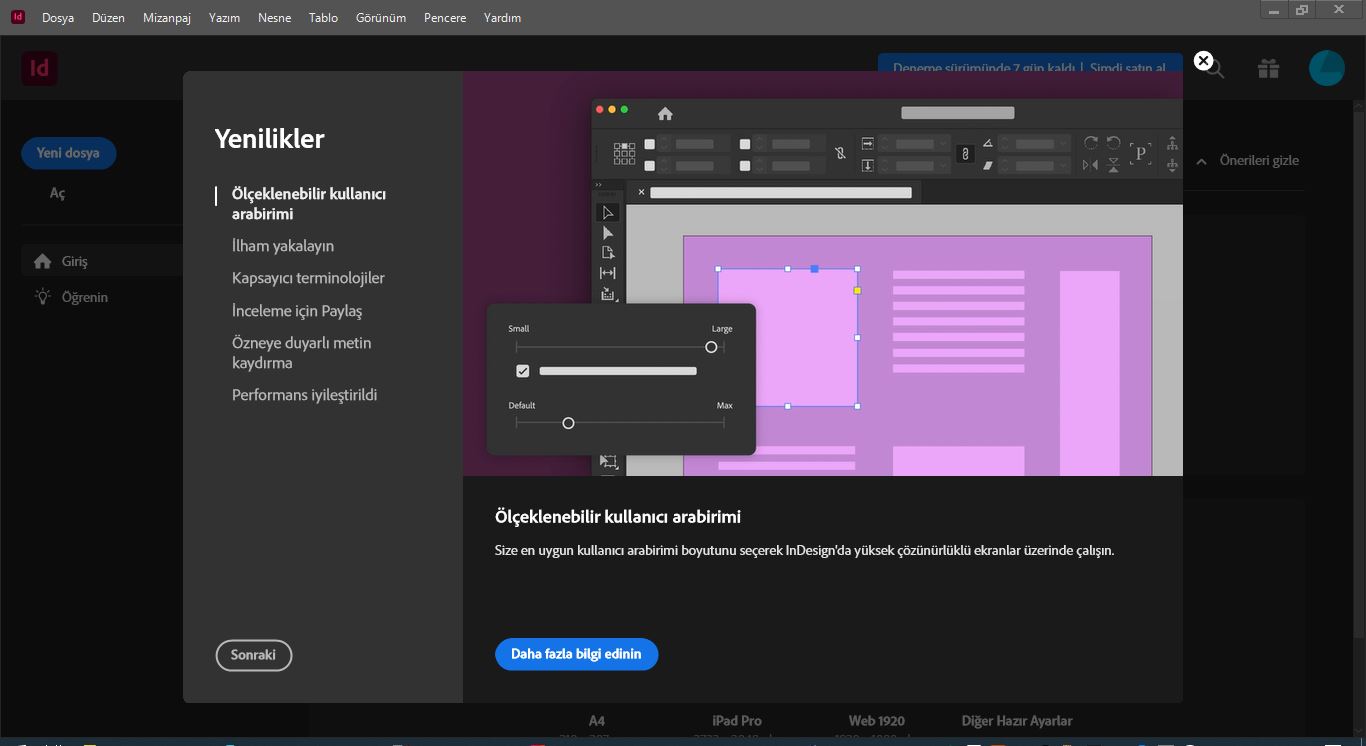Select the A4 preset
Viewport: 1366px width, 746px height.
click(x=597, y=721)
